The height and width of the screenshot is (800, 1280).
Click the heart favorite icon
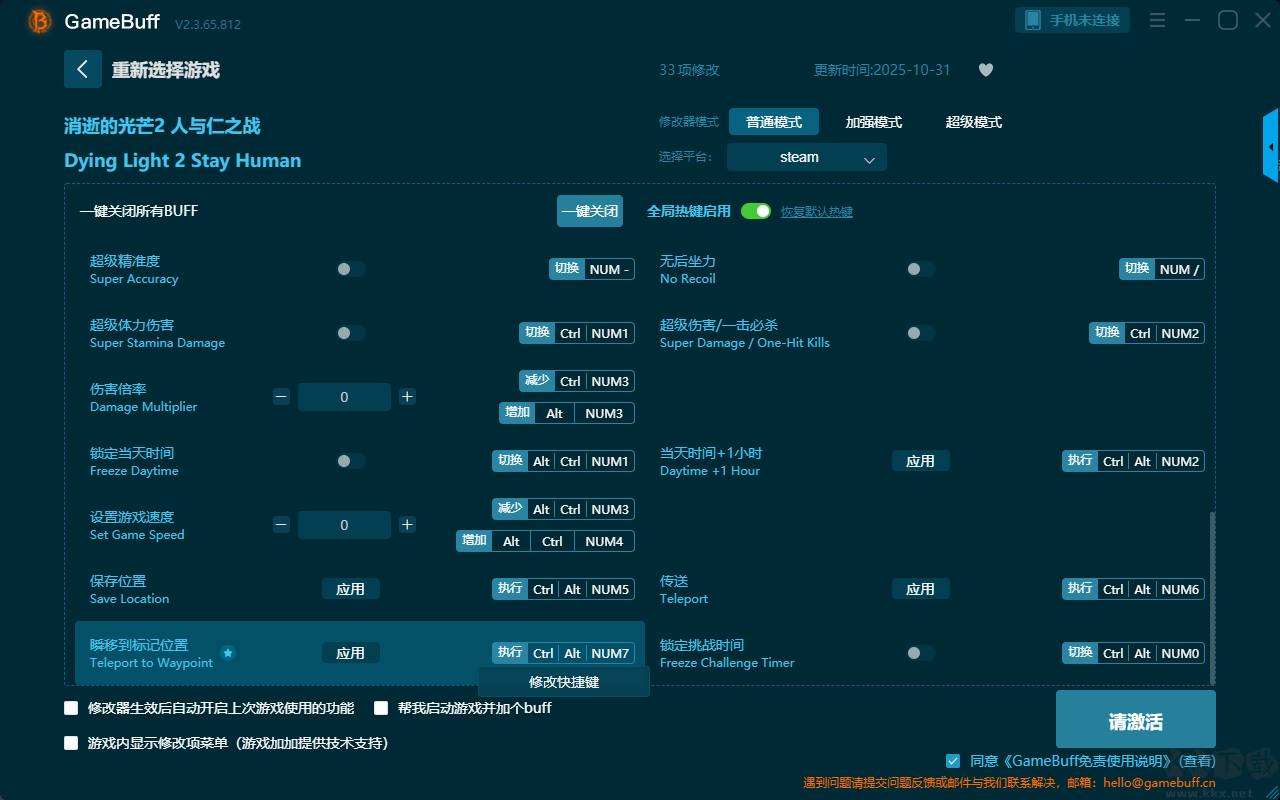point(986,70)
